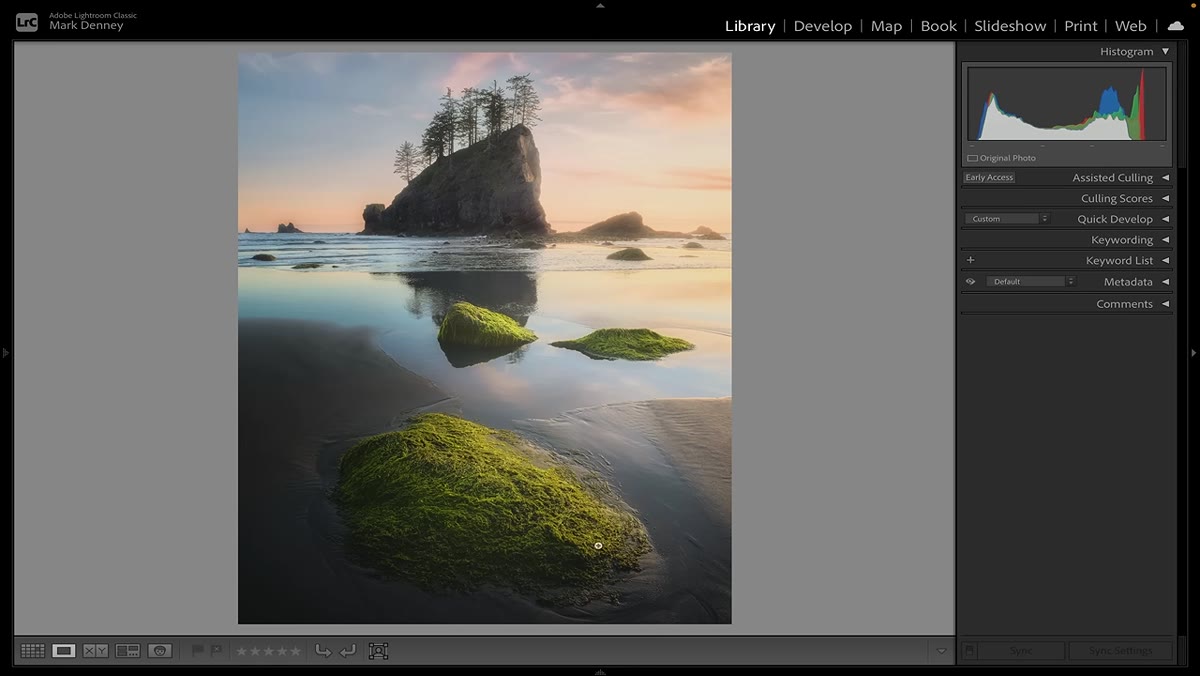Open the Print module
This screenshot has height=676, width=1200.
pyautogui.click(x=1081, y=26)
